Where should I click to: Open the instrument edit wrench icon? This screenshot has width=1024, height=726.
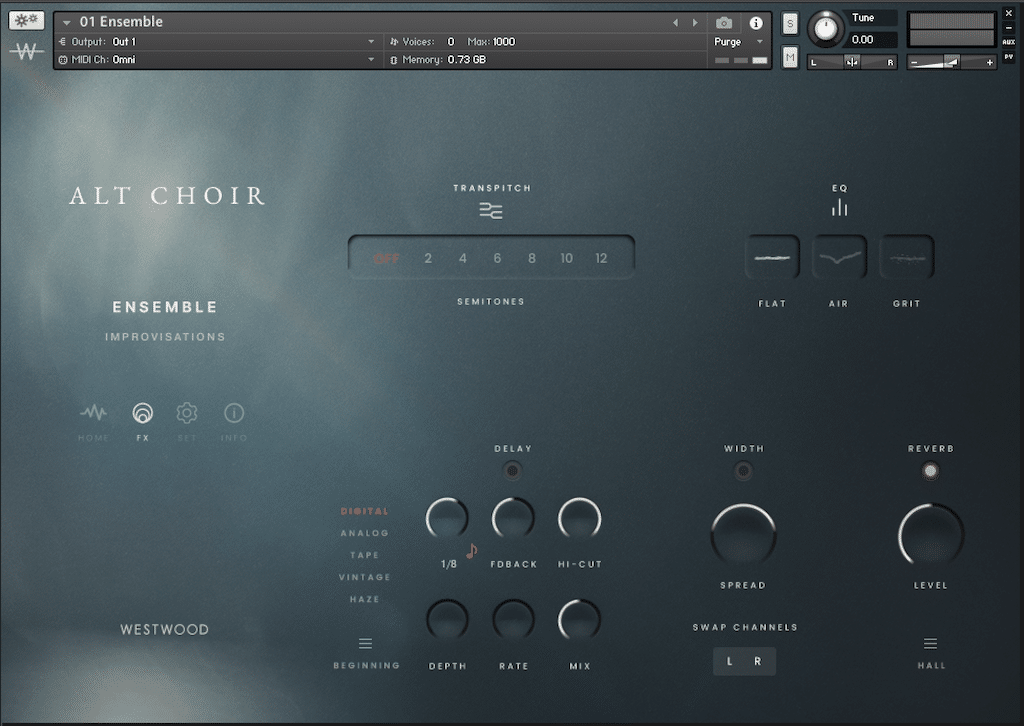26,20
